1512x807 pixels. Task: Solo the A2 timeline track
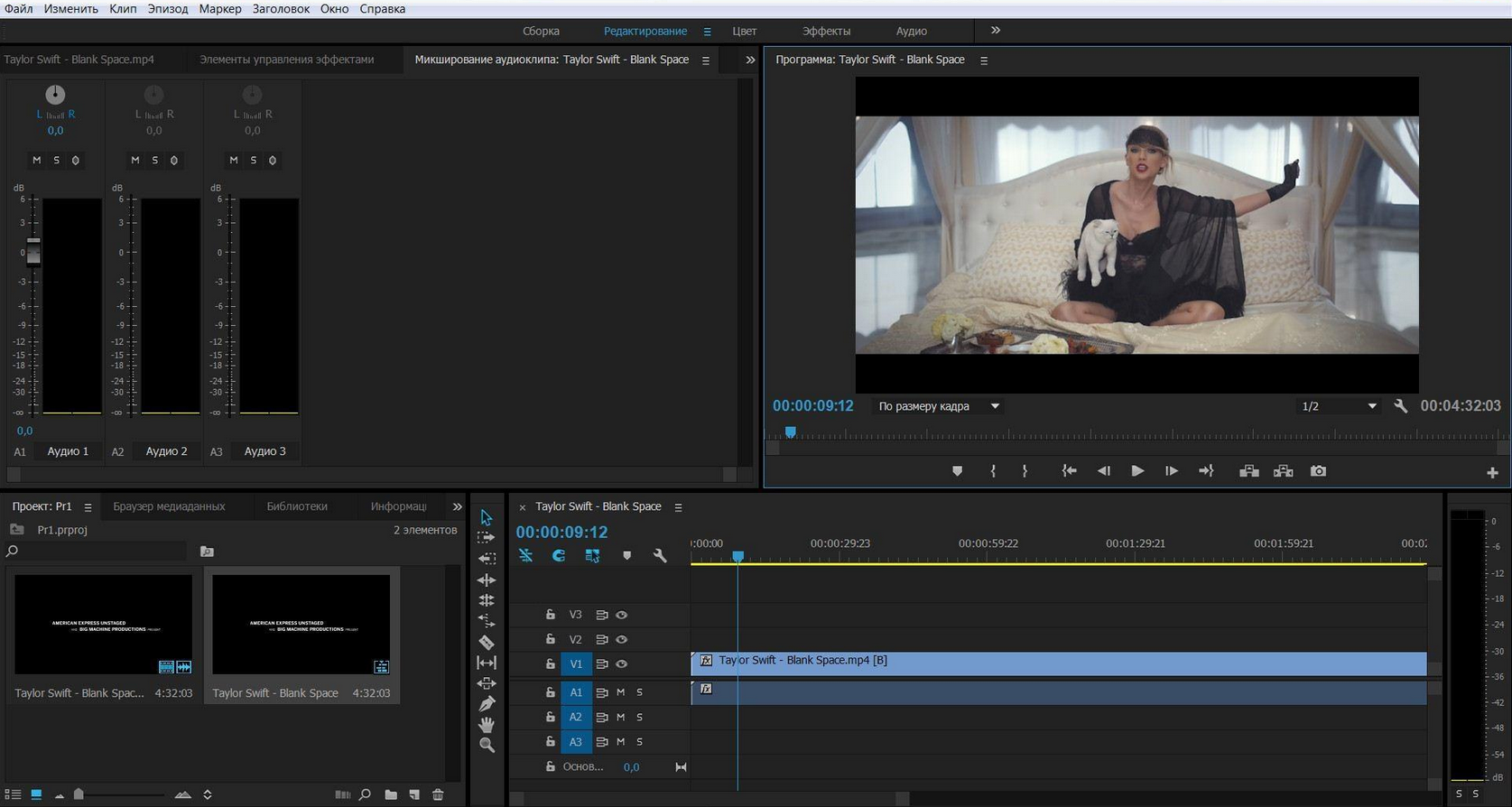[639, 717]
